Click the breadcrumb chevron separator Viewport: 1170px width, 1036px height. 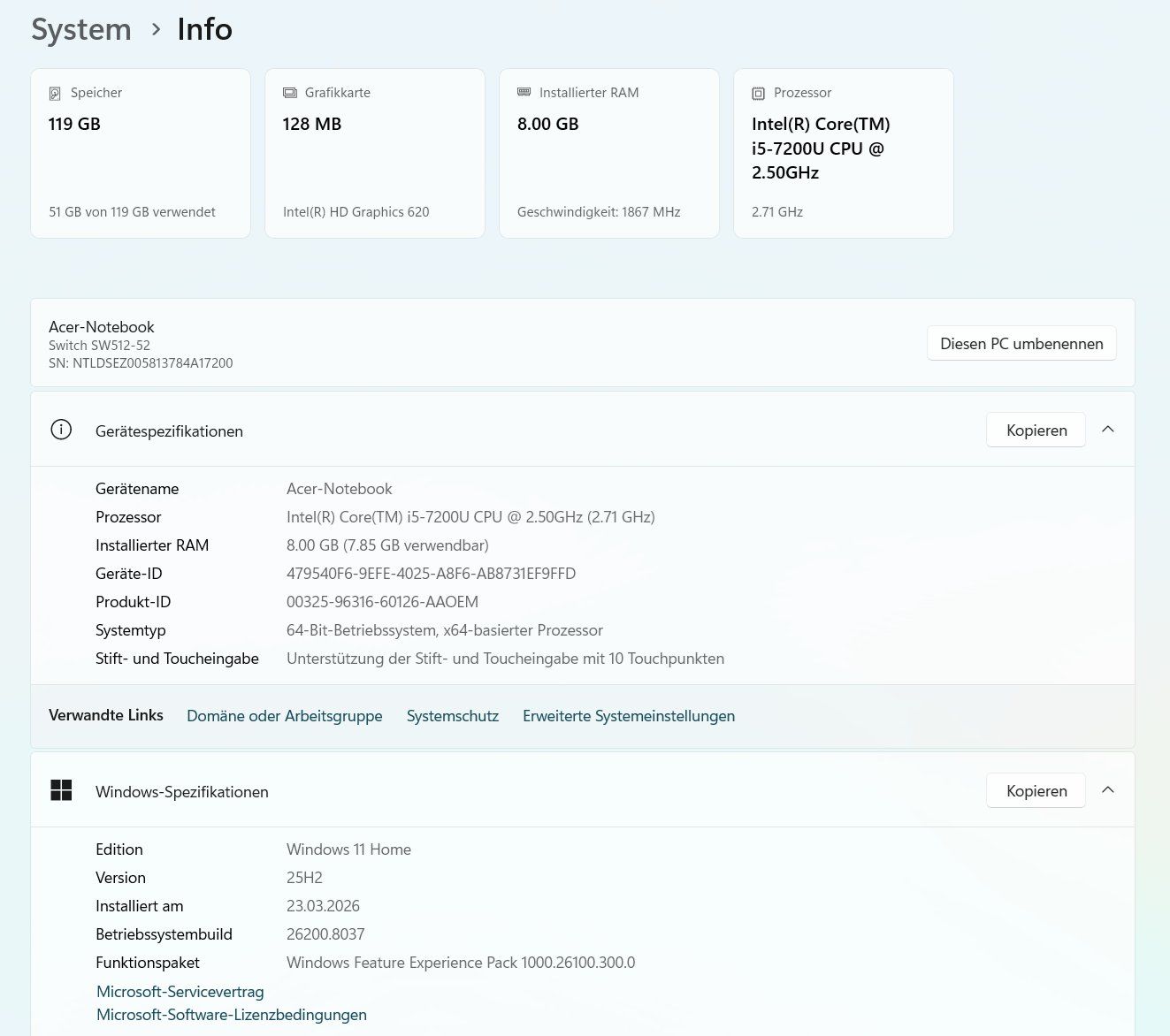(157, 30)
